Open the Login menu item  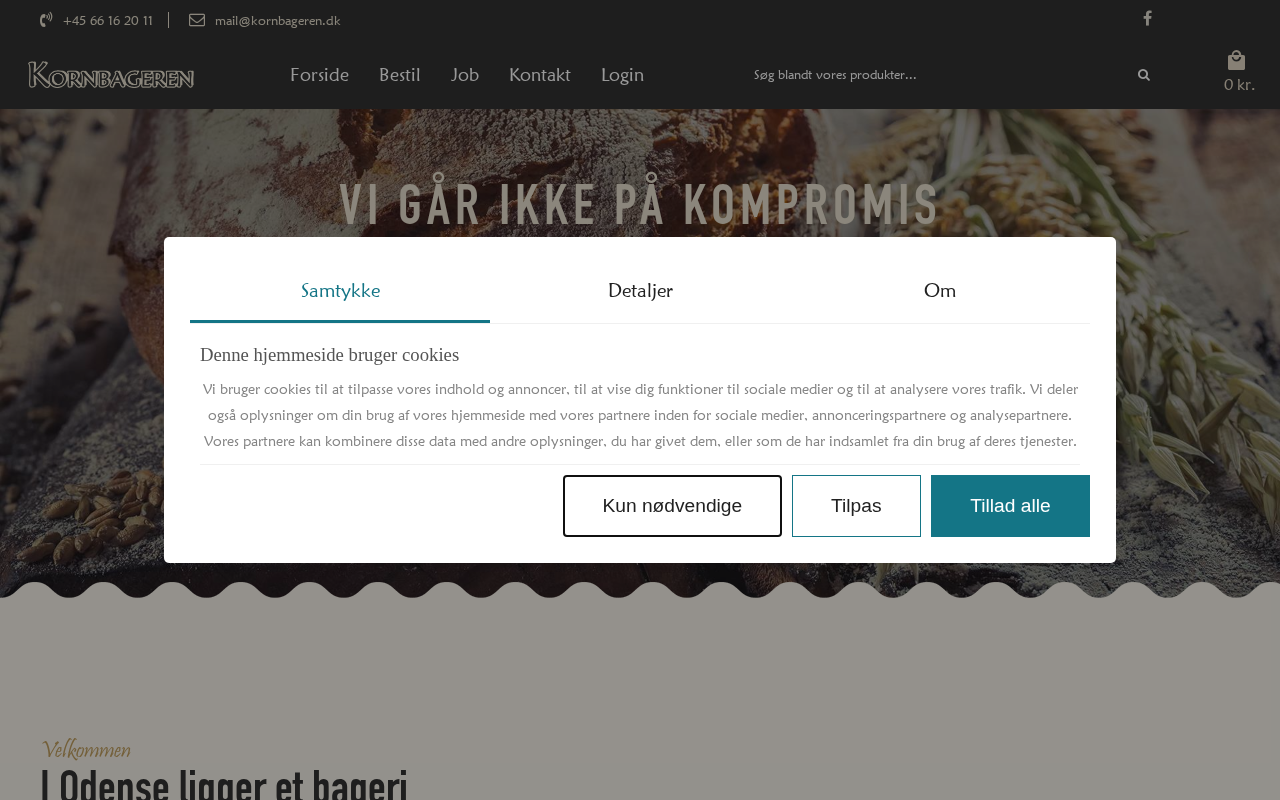(622, 75)
